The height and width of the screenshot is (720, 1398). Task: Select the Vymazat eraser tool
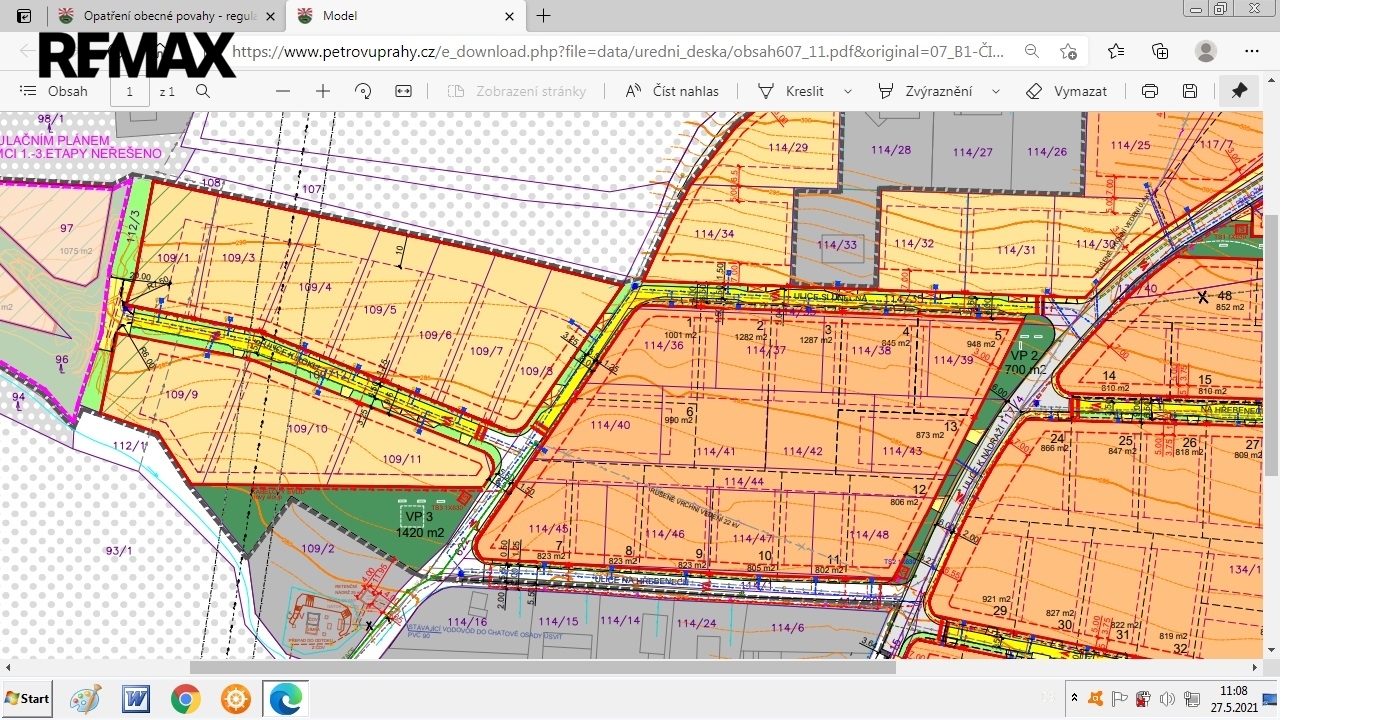[1066, 91]
